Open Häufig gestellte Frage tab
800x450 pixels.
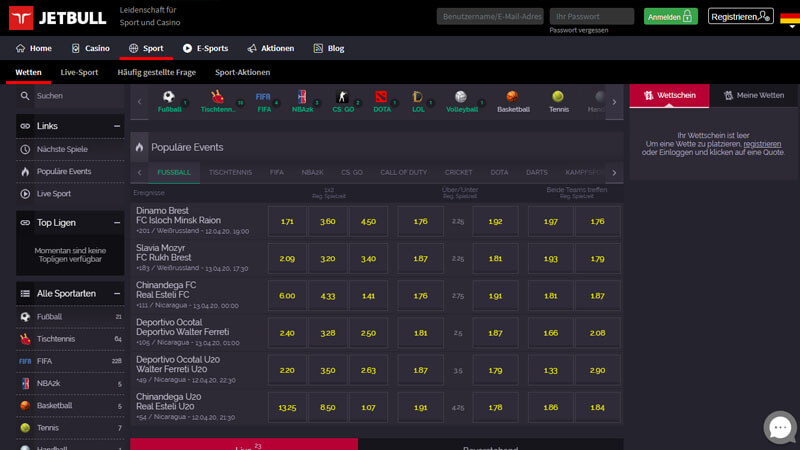[157, 72]
